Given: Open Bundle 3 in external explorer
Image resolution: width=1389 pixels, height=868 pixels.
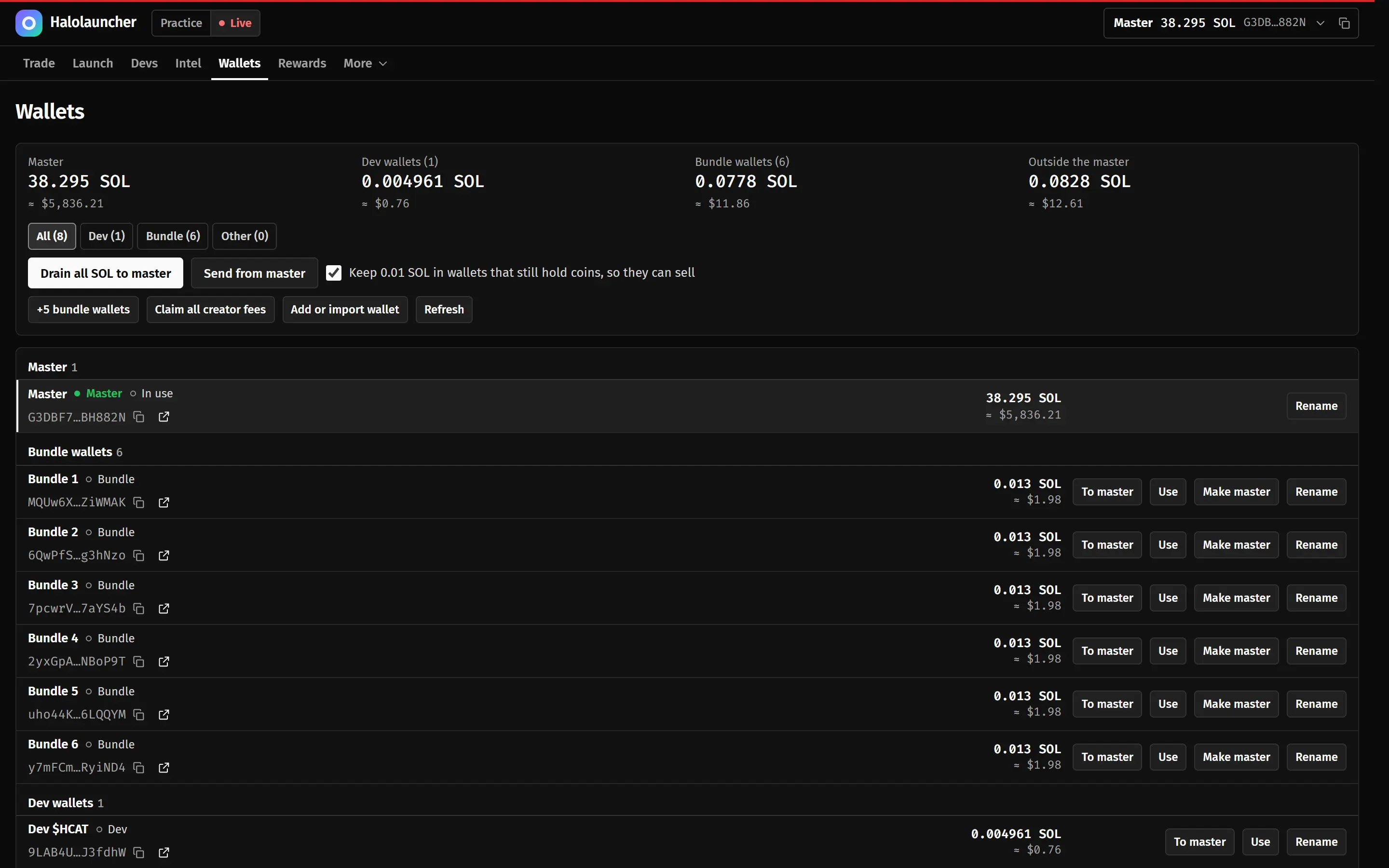Looking at the screenshot, I should tap(163, 609).
